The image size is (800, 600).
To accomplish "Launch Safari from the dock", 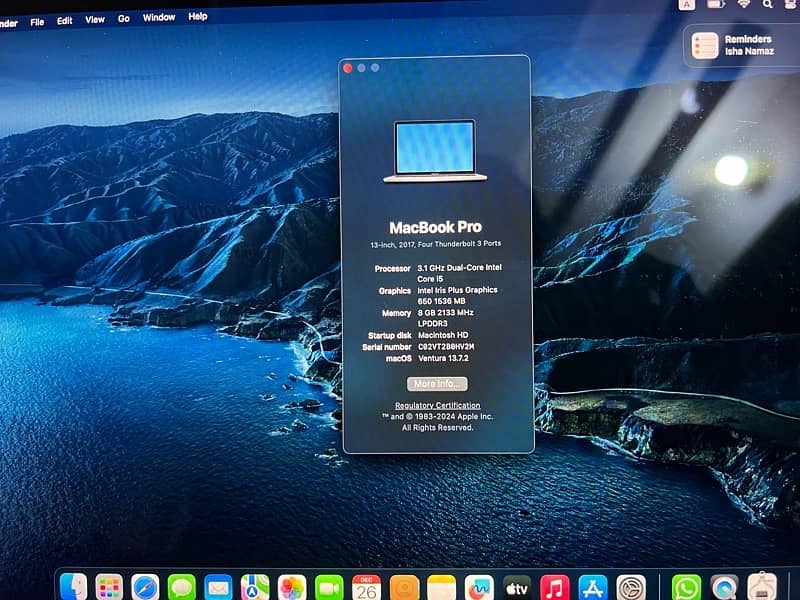I will 145,587.
